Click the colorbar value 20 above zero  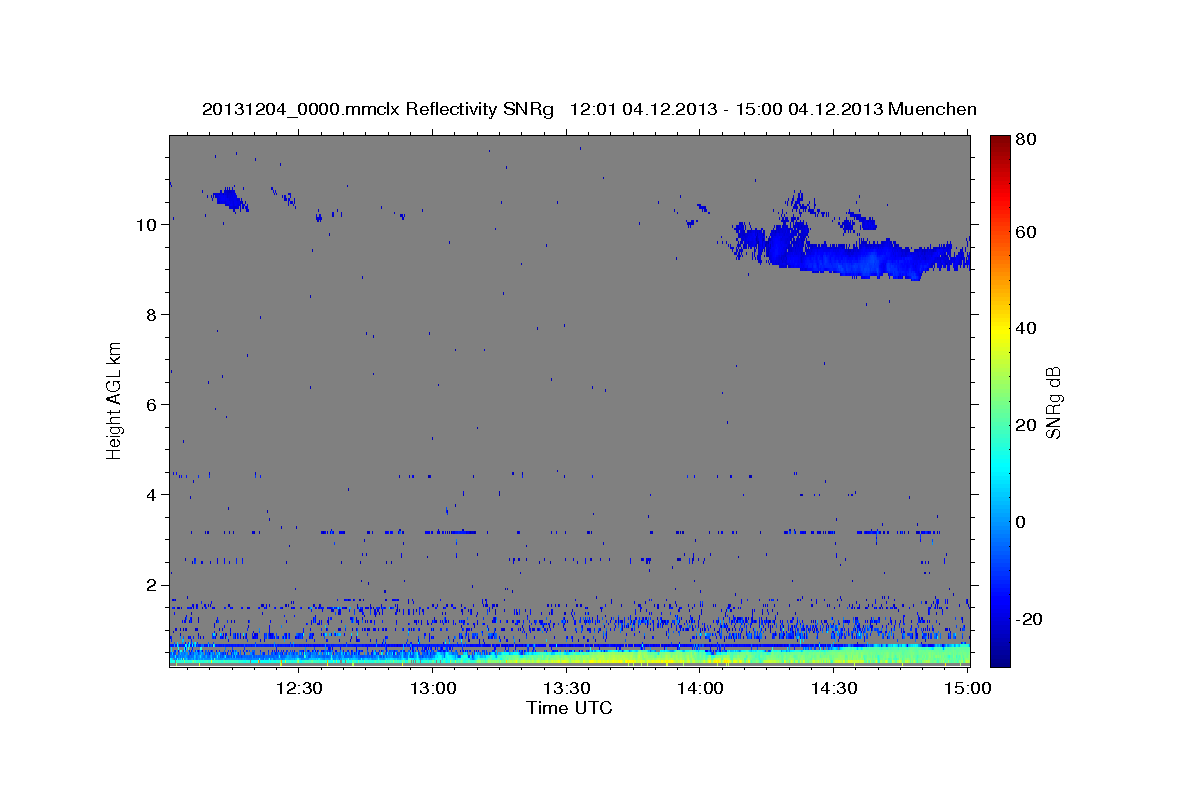pos(1025,425)
